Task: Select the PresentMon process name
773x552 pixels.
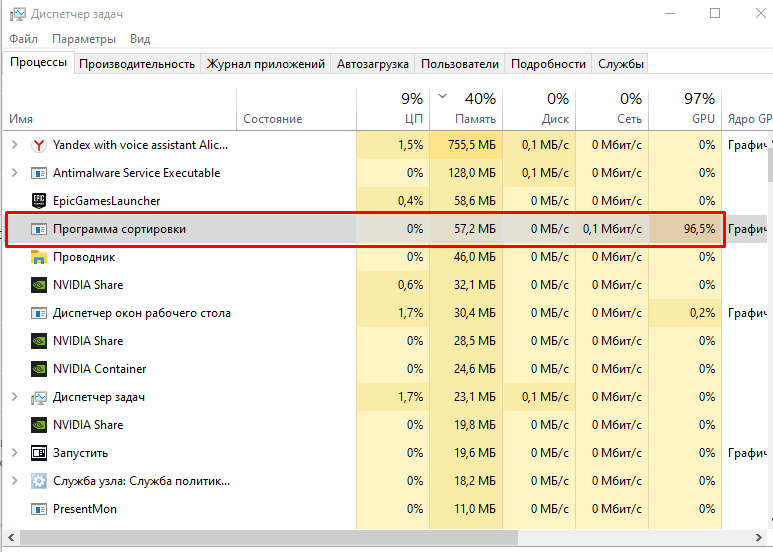Action: 85,509
